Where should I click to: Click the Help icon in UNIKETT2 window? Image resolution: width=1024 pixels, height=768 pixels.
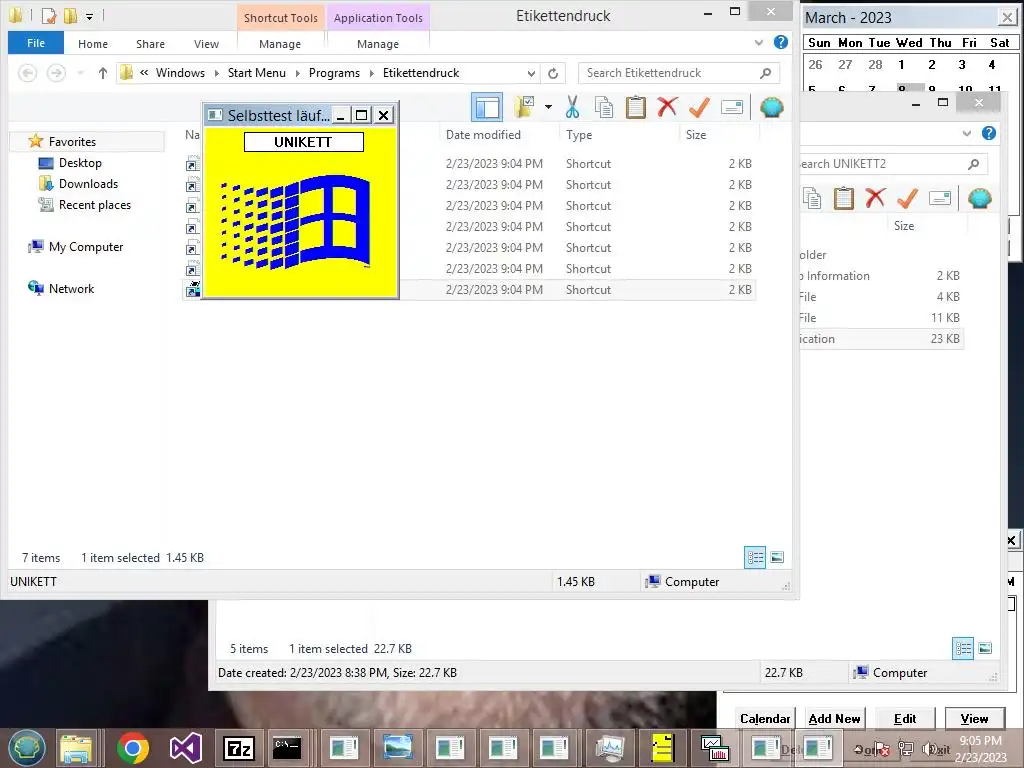tap(989, 133)
